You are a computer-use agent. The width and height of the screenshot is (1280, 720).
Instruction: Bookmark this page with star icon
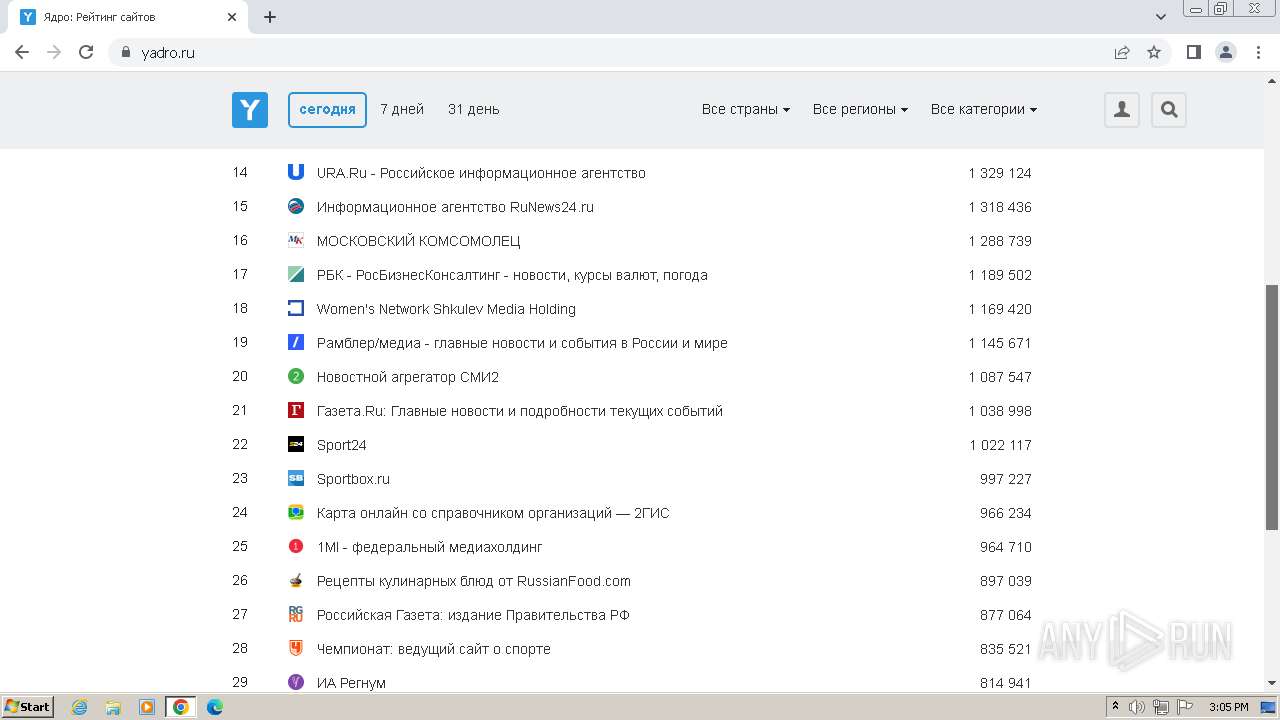click(1154, 52)
